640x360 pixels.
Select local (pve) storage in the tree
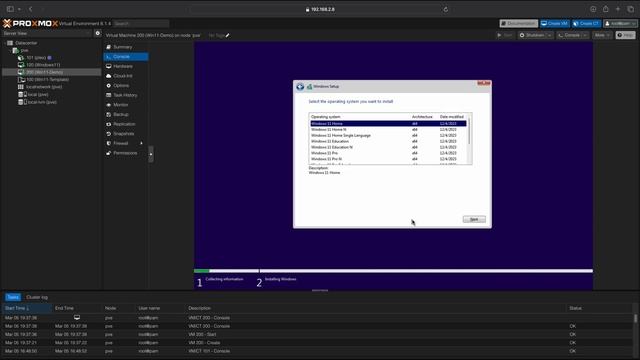38,94
